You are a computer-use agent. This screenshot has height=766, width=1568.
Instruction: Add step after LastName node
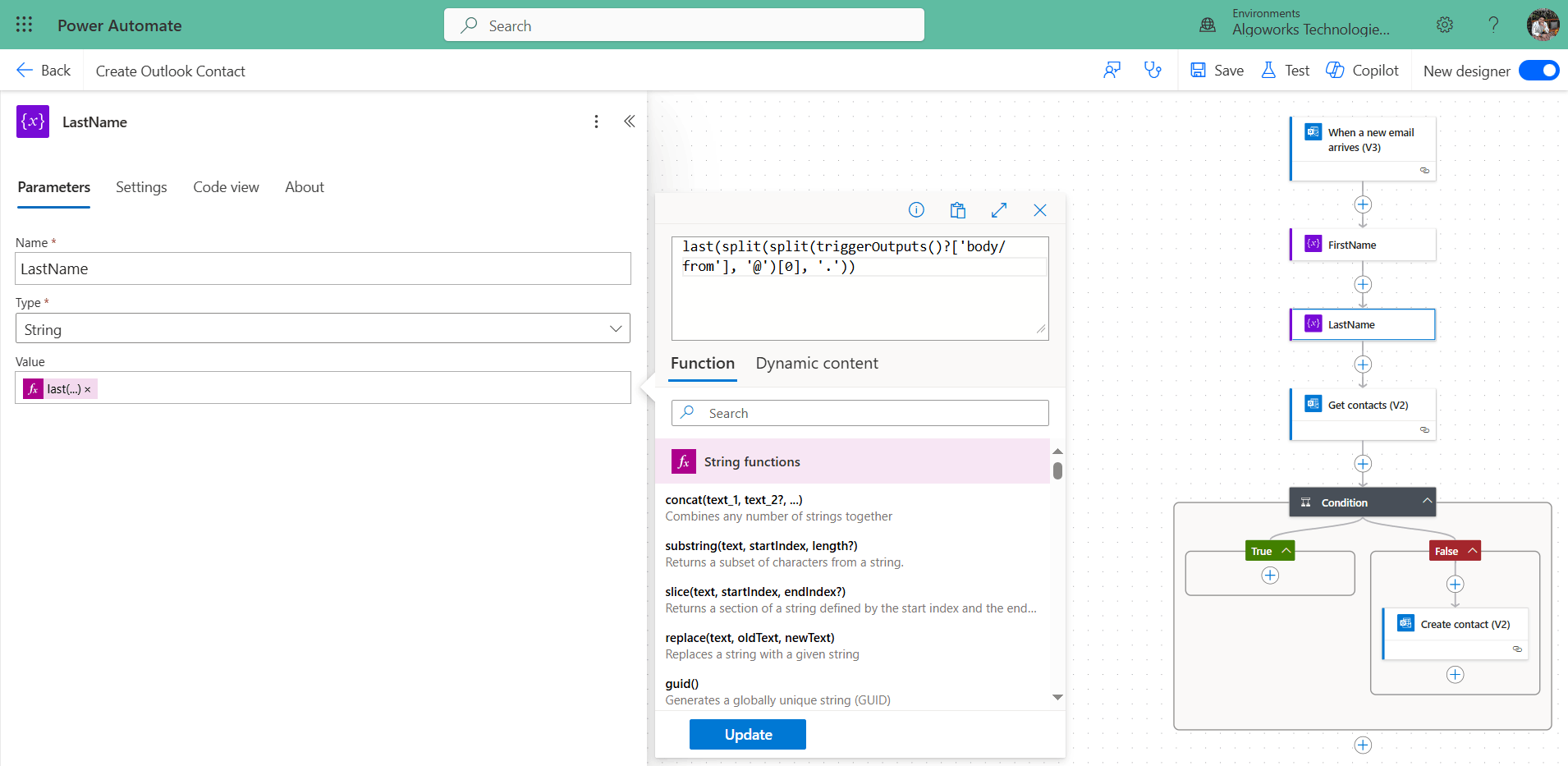[x=1363, y=365]
